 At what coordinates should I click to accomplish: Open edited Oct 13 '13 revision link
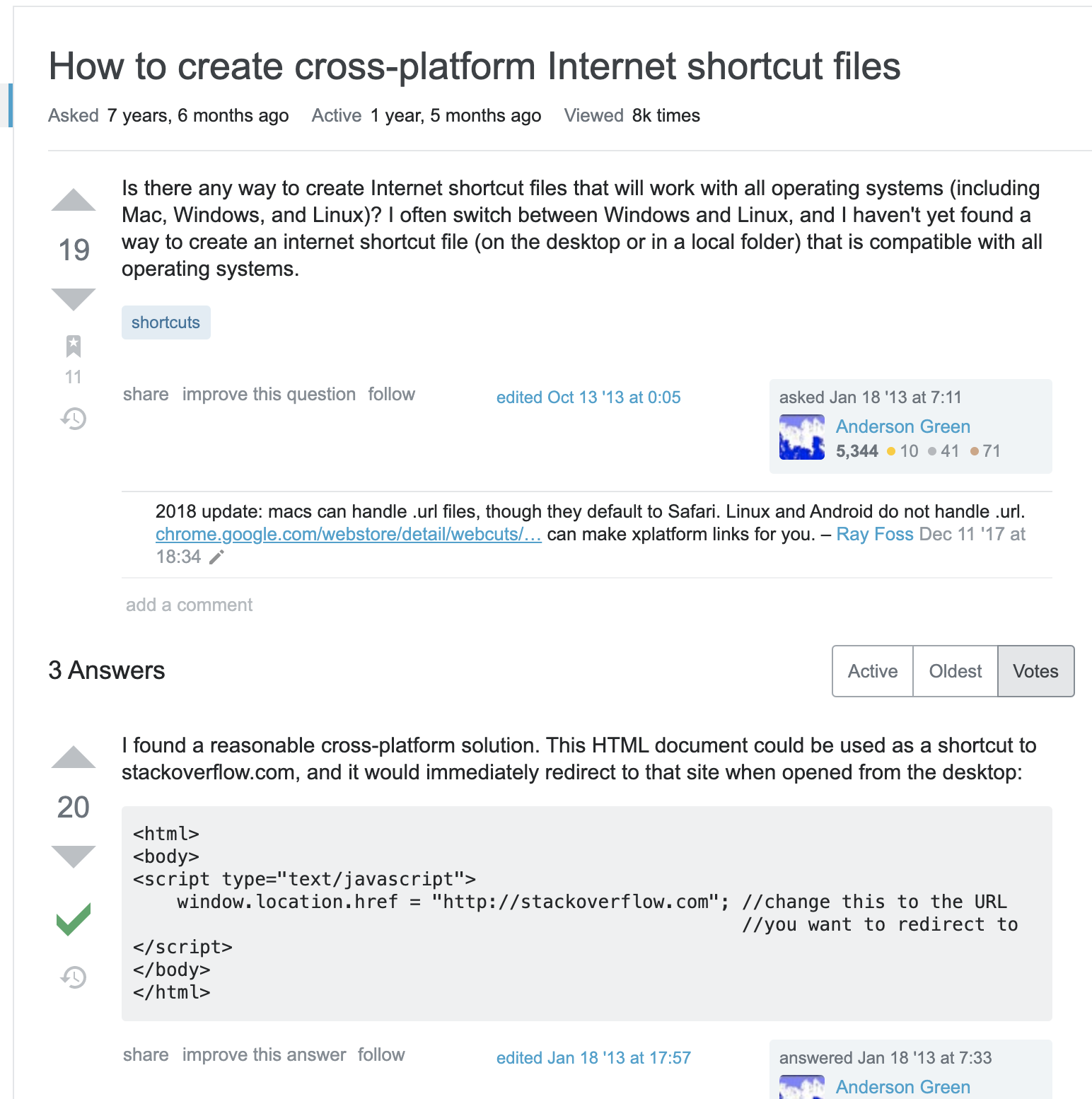588,397
